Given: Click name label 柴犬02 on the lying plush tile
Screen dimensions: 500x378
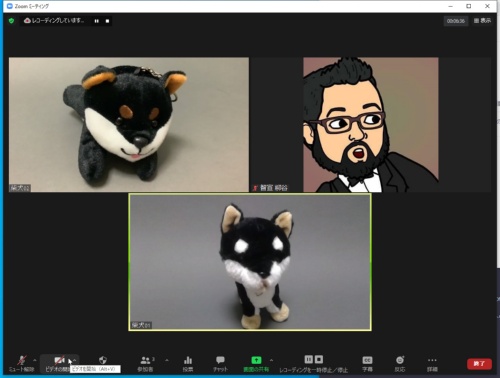Looking at the screenshot, I should point(20,188).
